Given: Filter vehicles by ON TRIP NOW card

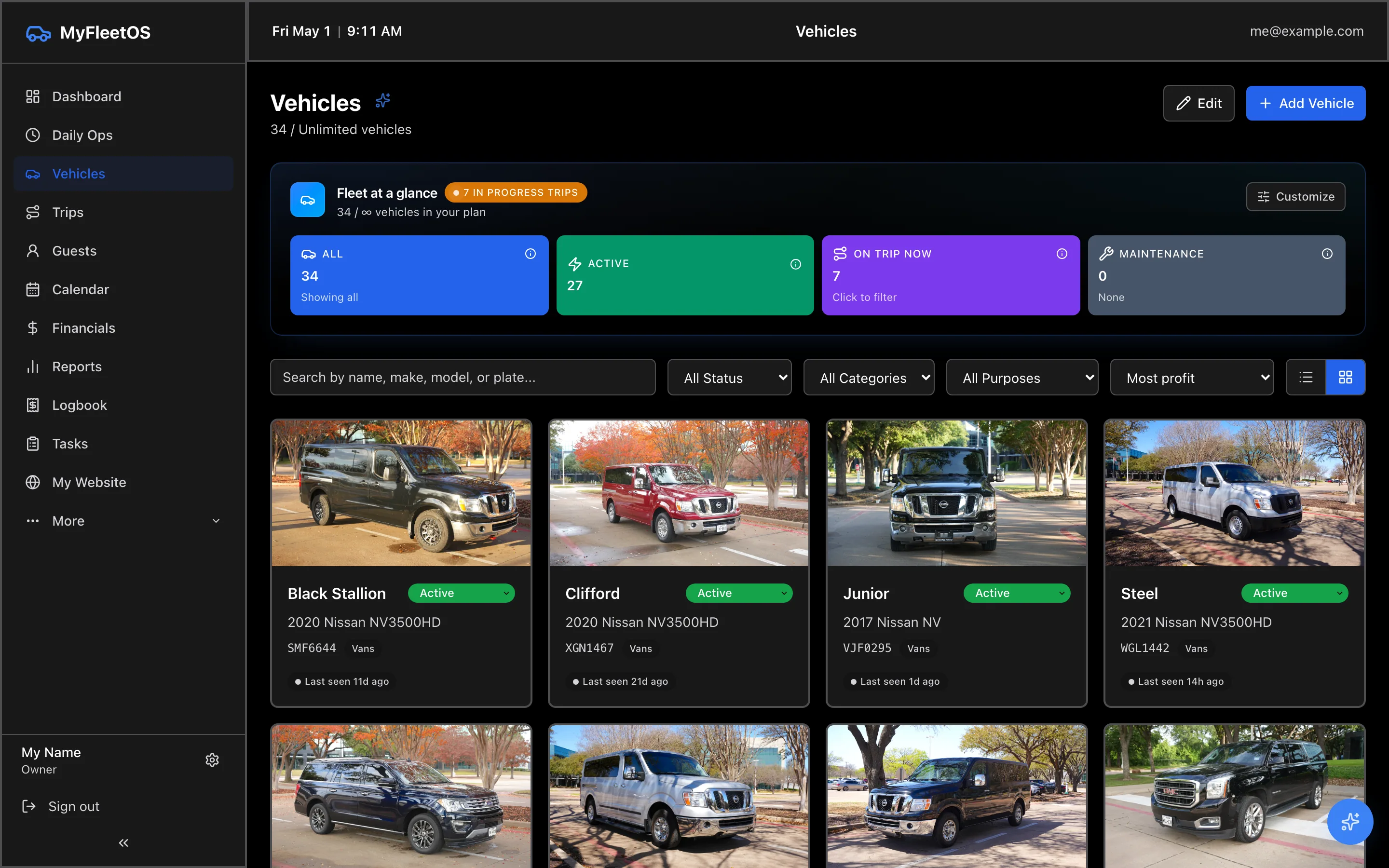Looking at the screenshot, I should (x=951, y=275).
